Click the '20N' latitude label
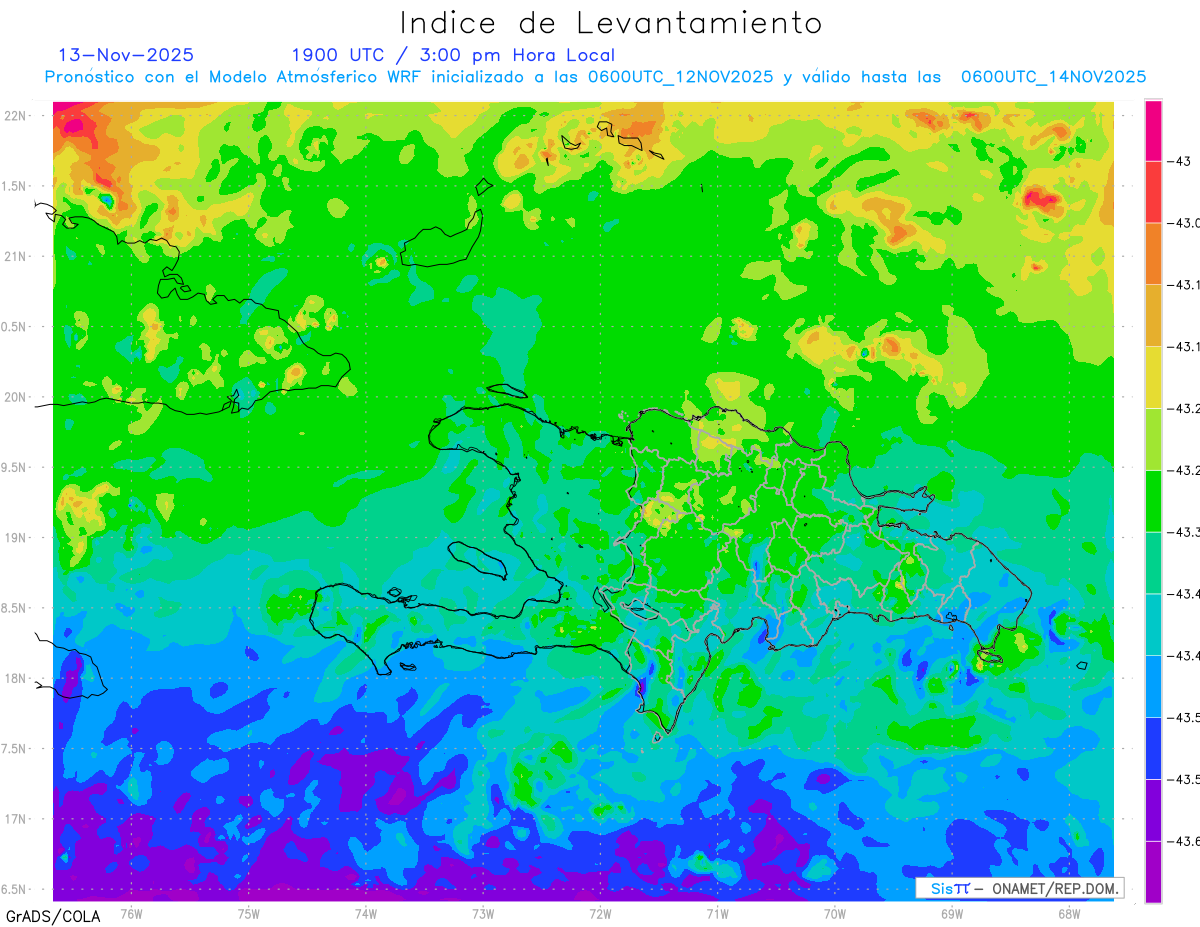 [x=17, y=397]
